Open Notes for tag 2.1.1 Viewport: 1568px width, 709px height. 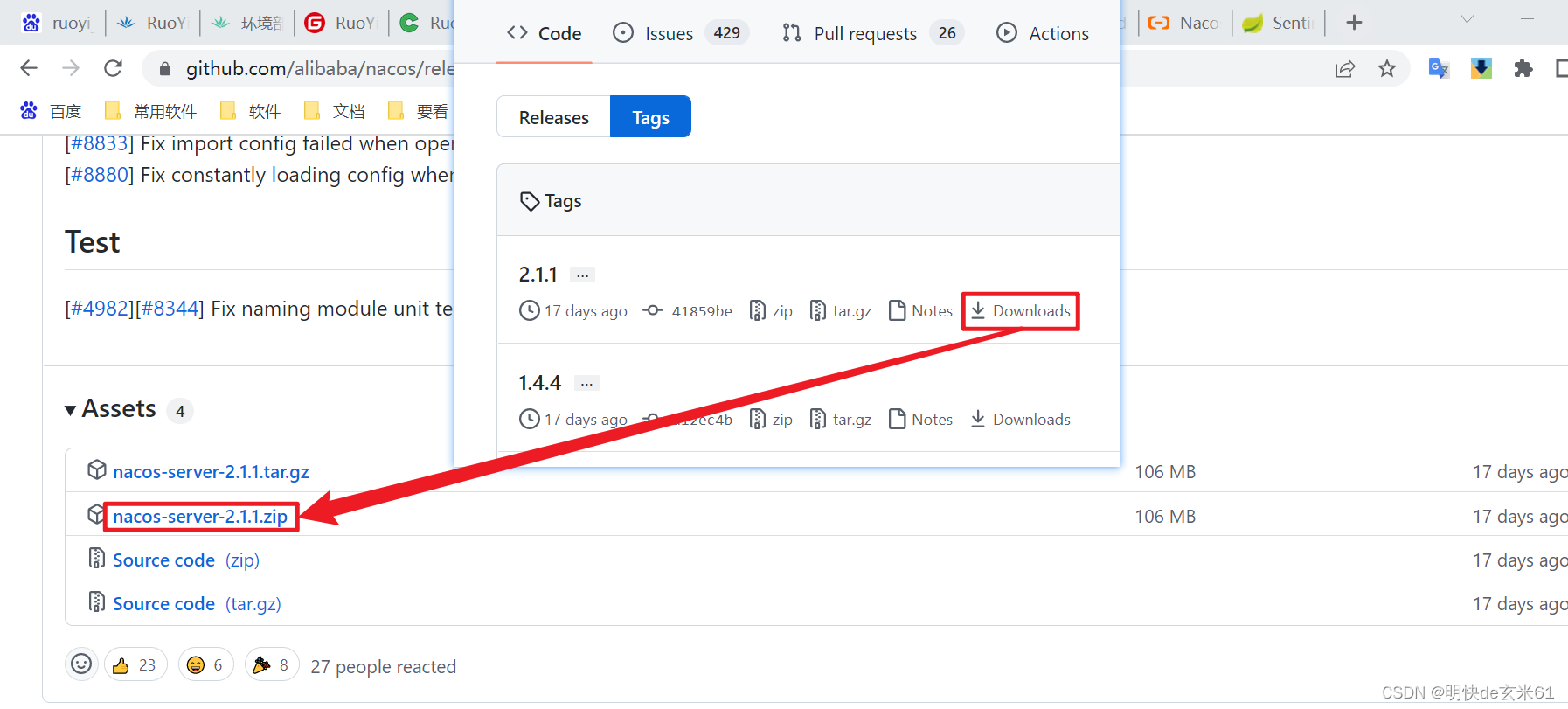[x=920, y=311]
